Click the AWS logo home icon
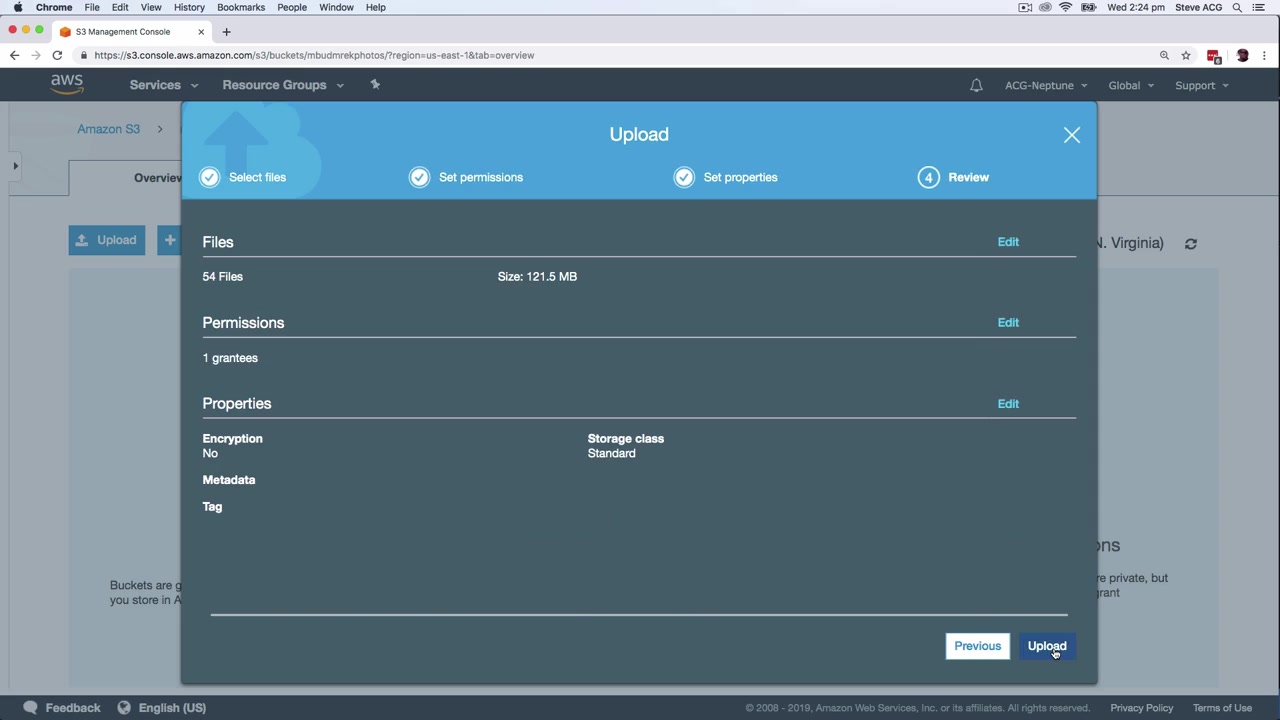The height and width of the screenshot is (720, 1280). (x=67, y=85)
